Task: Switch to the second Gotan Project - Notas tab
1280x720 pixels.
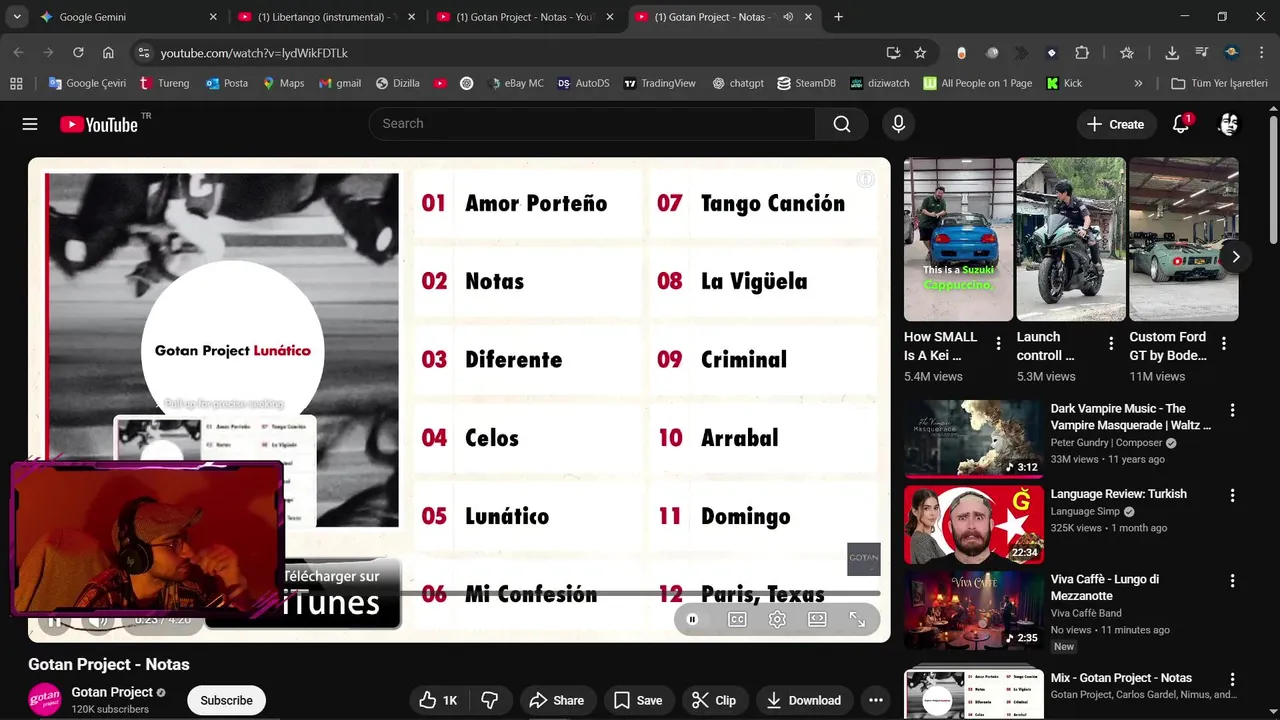Action: [x=524, y=17]
